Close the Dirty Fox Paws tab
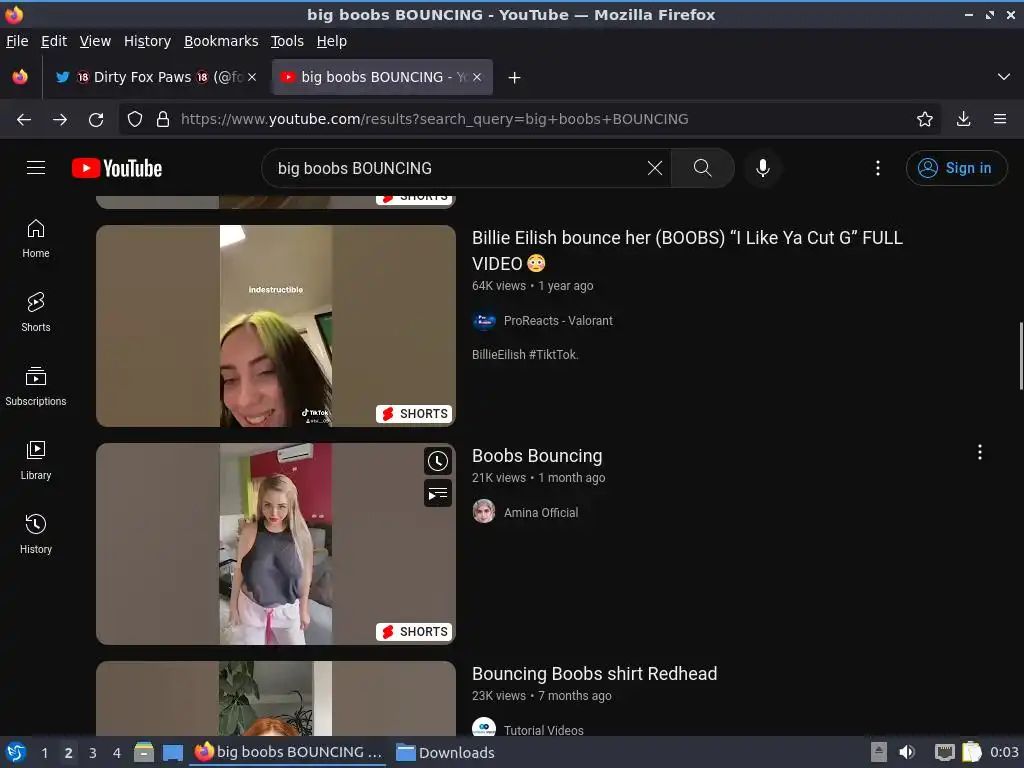This screenshot has width=1024, height=768. (252, 77)
